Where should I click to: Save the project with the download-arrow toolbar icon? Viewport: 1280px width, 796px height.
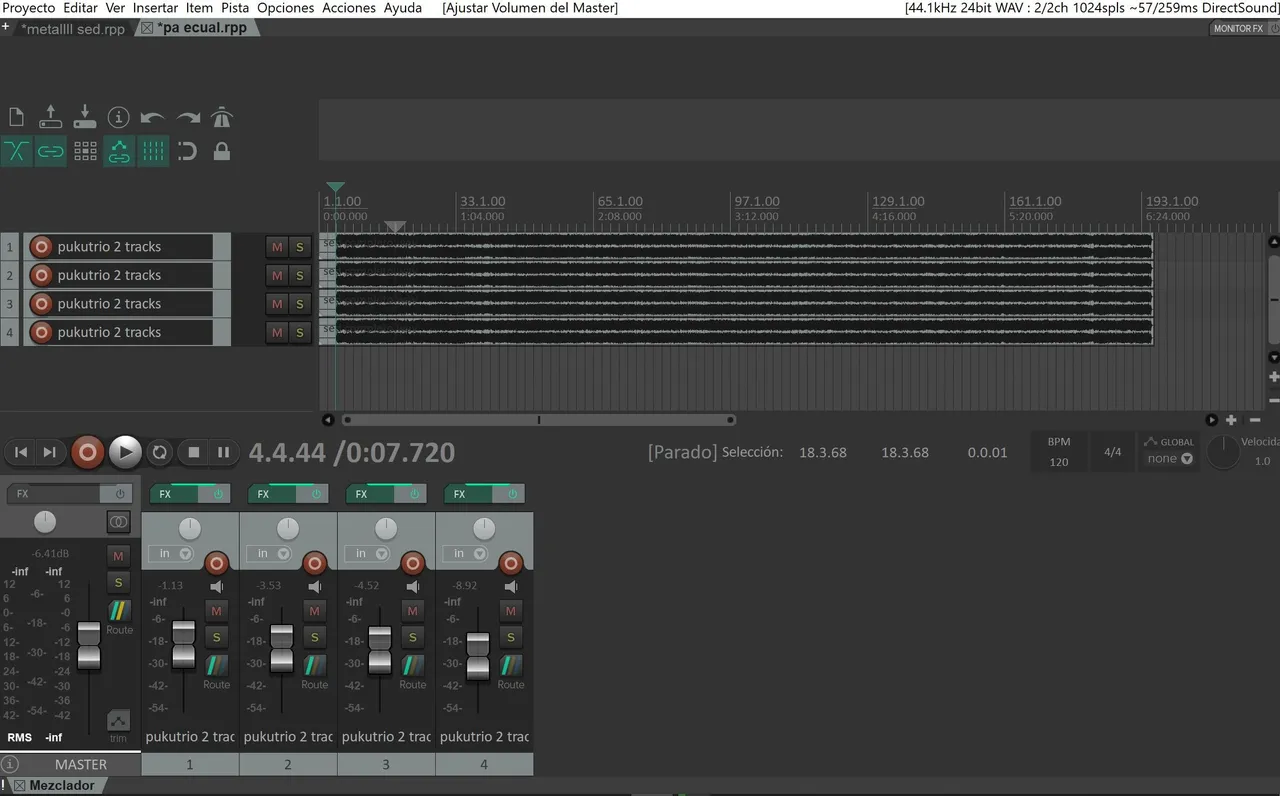[x=85, y=118]
